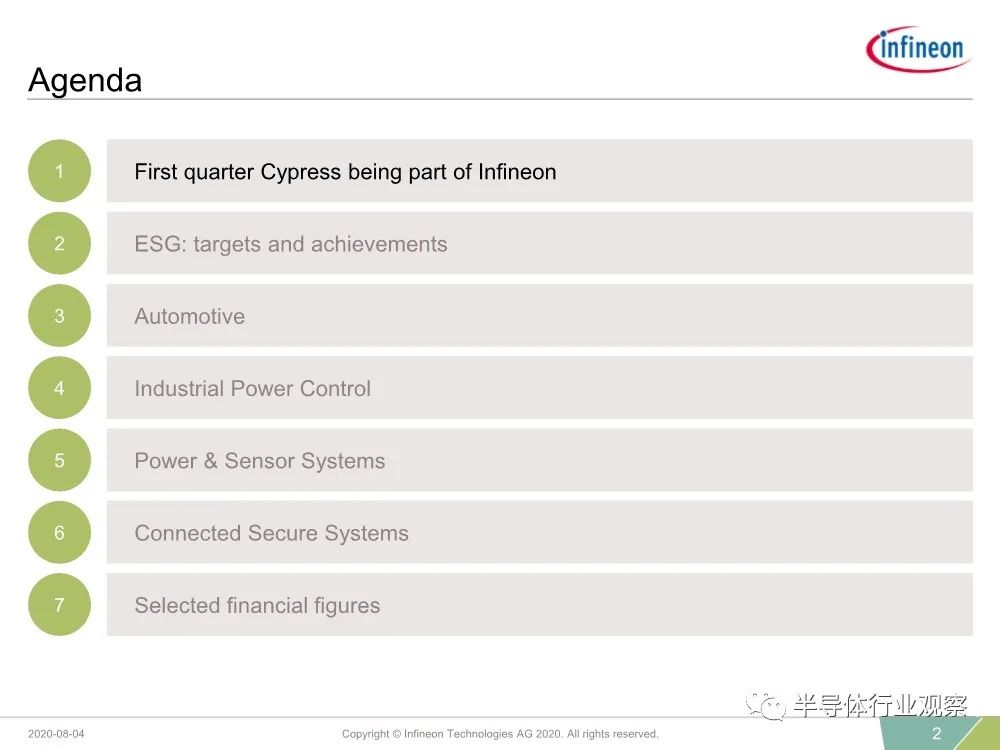
Task: Click the 2020-08-04 date footer
Action: pyautogui.click(x=56, y=734)
